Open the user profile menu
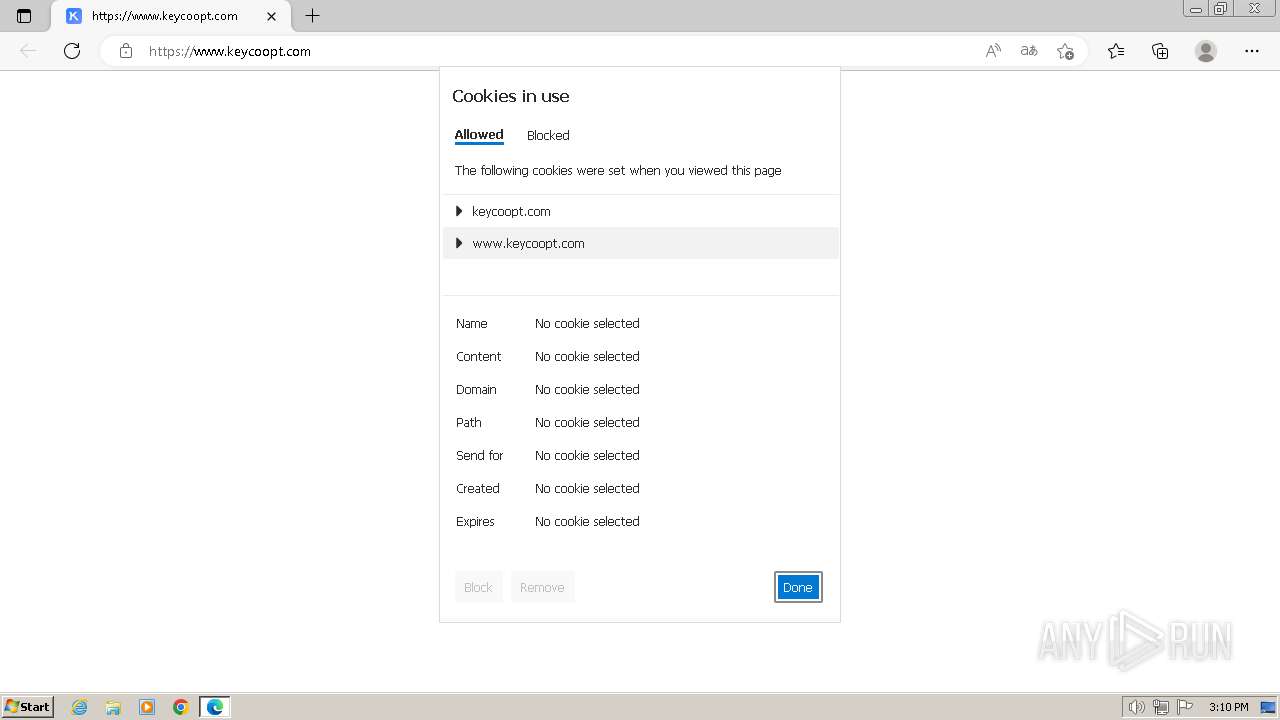Viewport: 1280px width, 720px height. (x=1206, y=51)
